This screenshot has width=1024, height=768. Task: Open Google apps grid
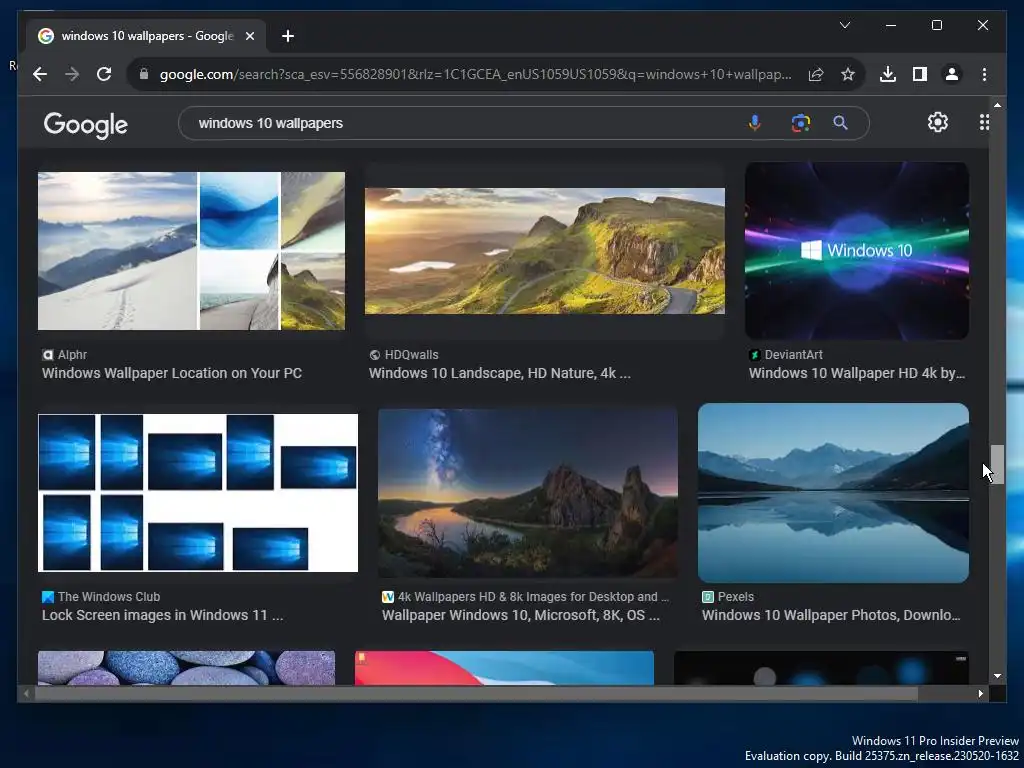click(x=984, y=122)
